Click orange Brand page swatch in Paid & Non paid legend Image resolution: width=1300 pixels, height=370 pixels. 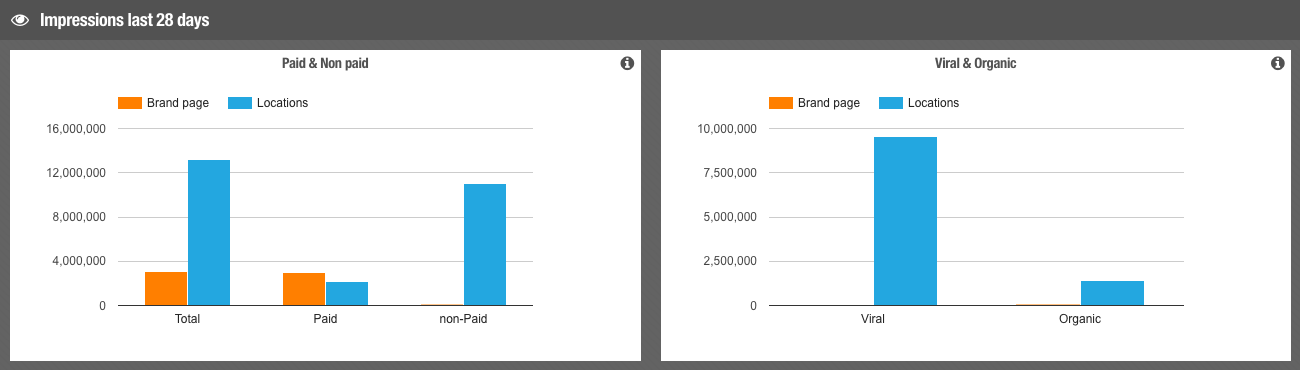point(130,103)
